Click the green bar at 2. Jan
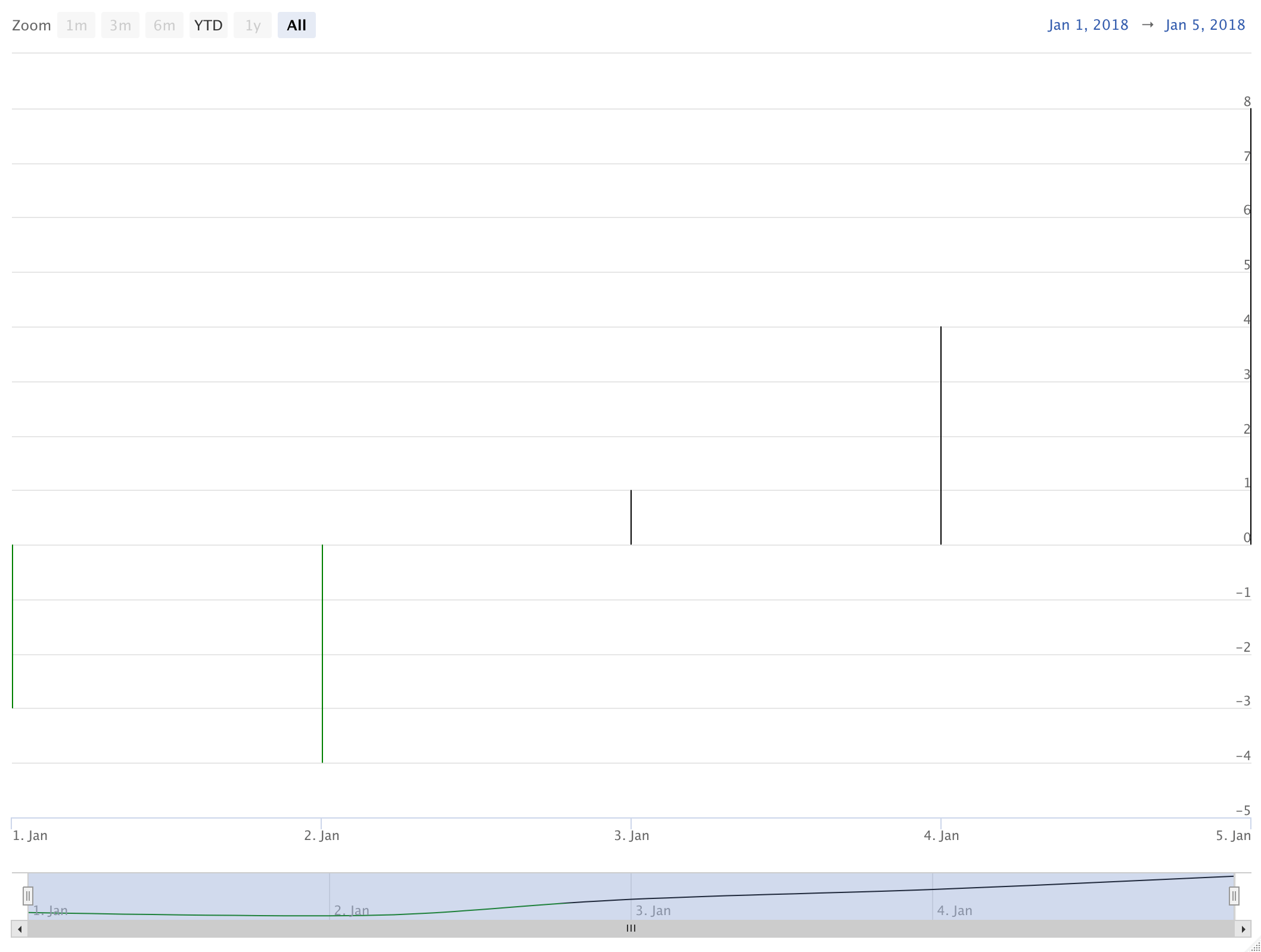Viewport: 1261px width, 952px height. [322, 654]
